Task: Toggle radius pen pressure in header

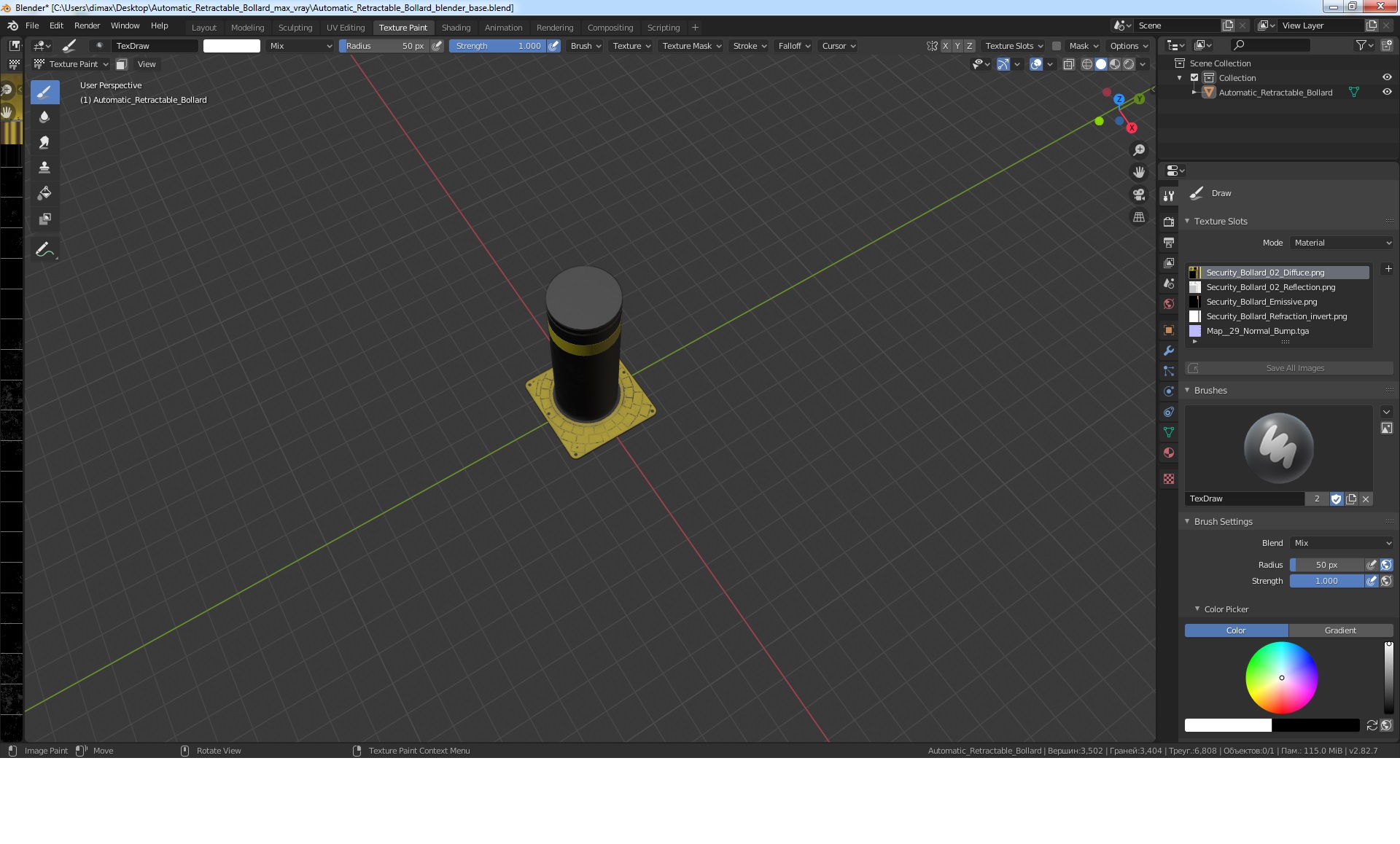Action: click(437, 46)
